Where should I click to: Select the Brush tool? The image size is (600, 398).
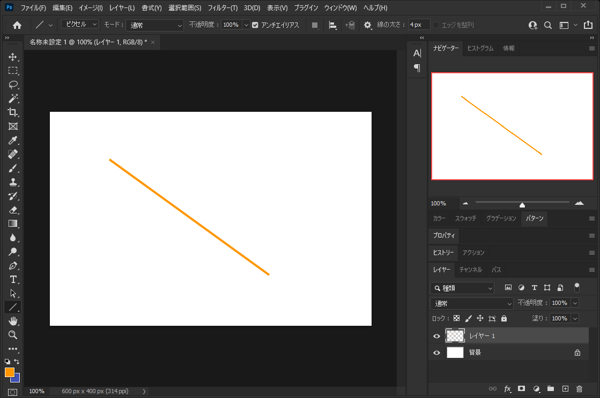click(13, 168)
